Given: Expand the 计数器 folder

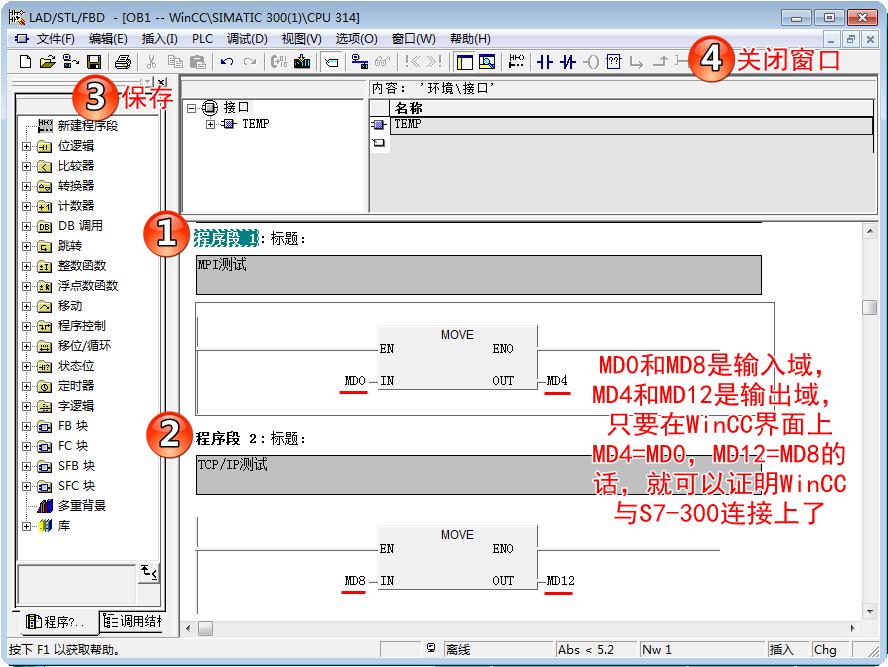Looking at the screenshot, I should [x=26, y=206].
